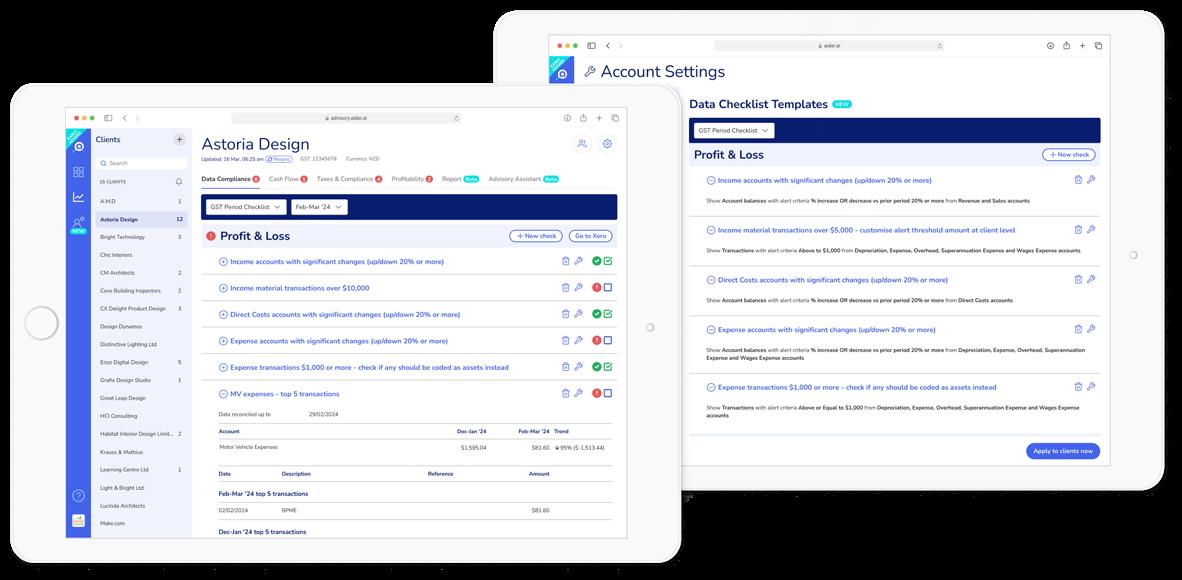Click the client search field
1182x580 pixels.
(x=142, y=163)
